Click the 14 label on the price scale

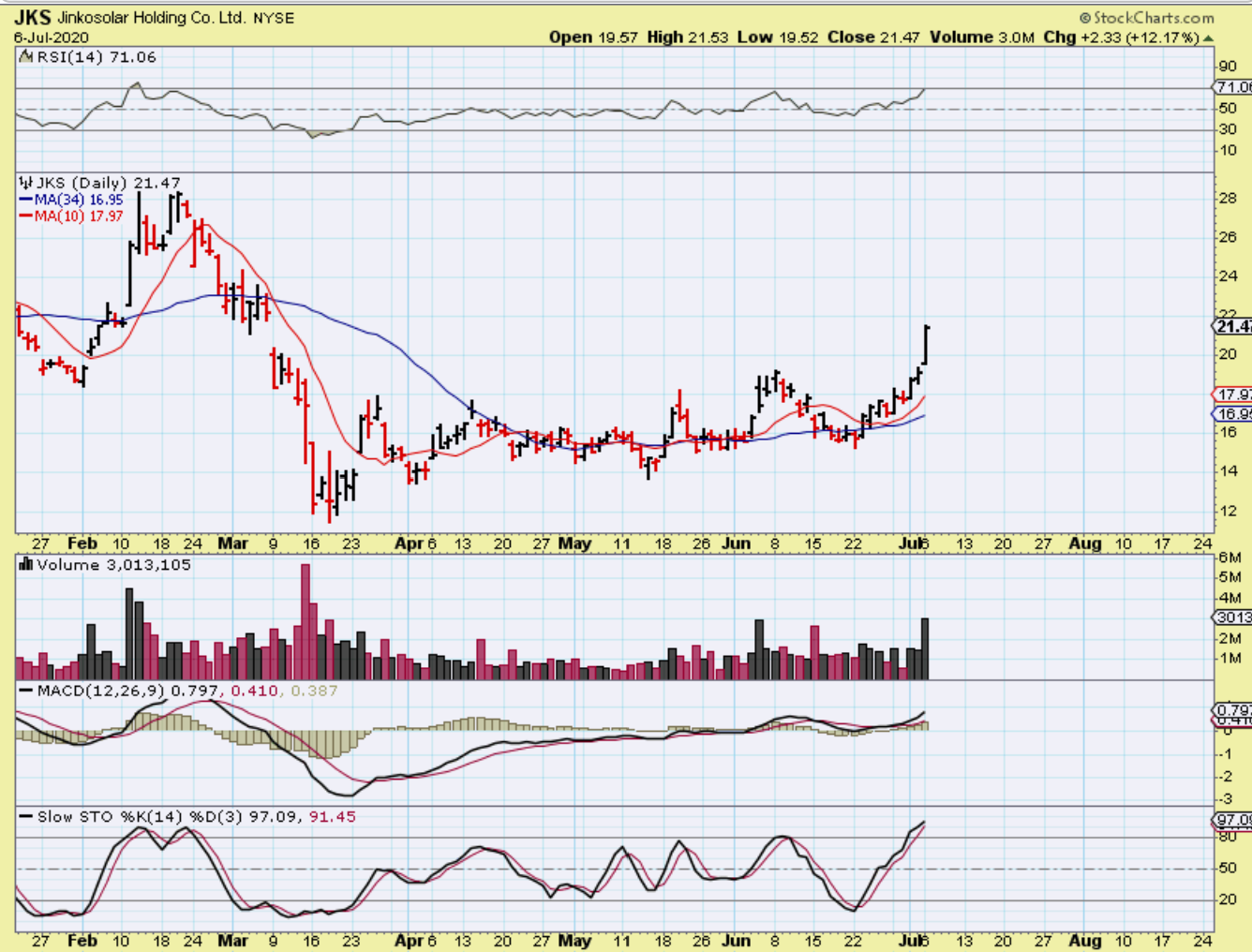(x=1228, y=471)
